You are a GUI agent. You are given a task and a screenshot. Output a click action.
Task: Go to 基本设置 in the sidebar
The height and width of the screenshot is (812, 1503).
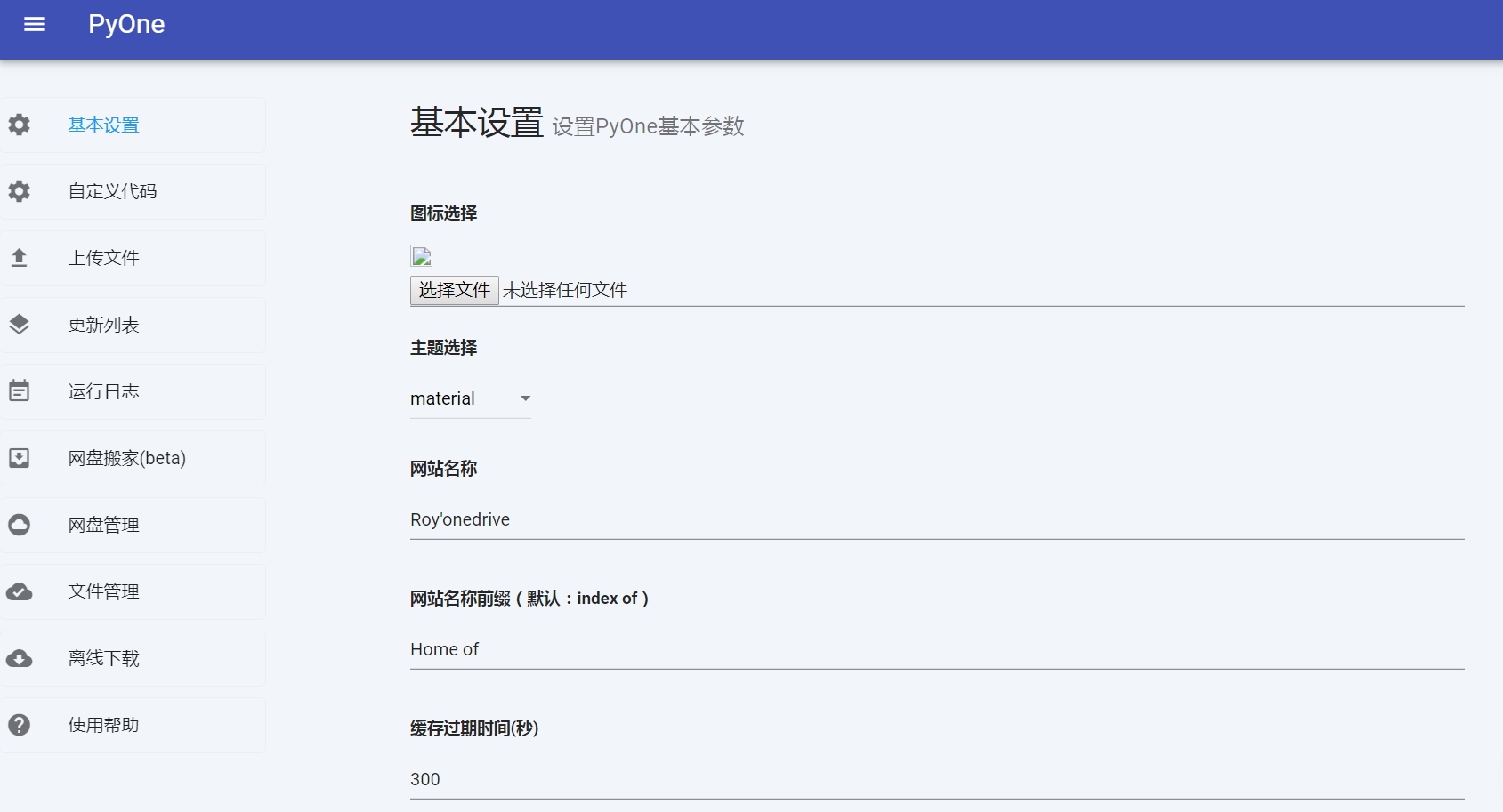click(102, 125)
